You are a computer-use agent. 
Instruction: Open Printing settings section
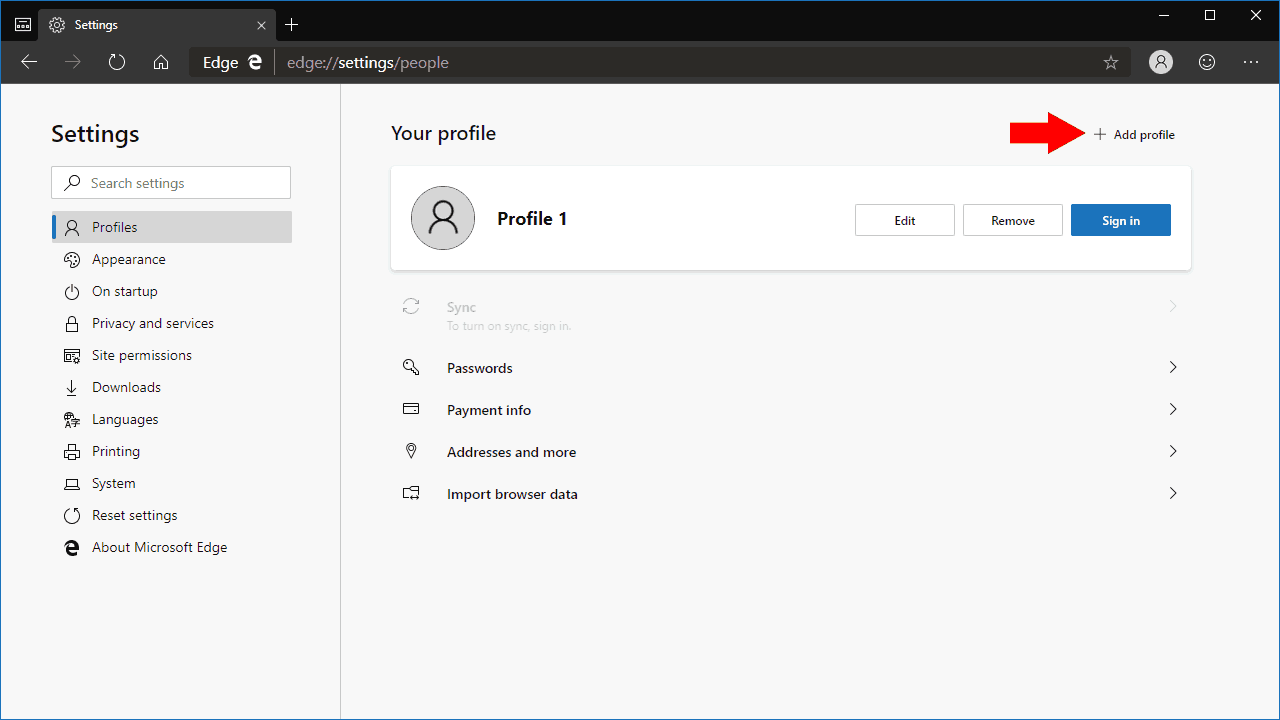click(172, 451)
